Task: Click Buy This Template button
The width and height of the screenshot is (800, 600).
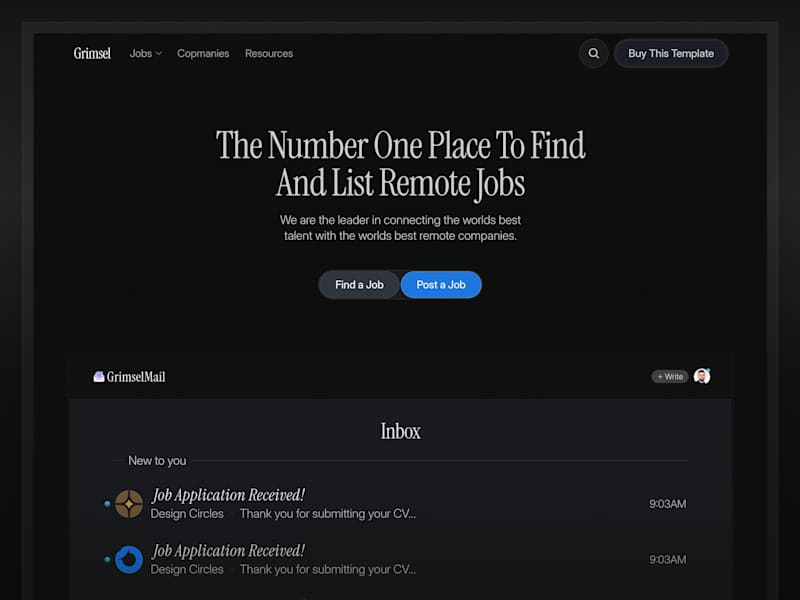Action: pyautogui.click(x=671, y=53)
